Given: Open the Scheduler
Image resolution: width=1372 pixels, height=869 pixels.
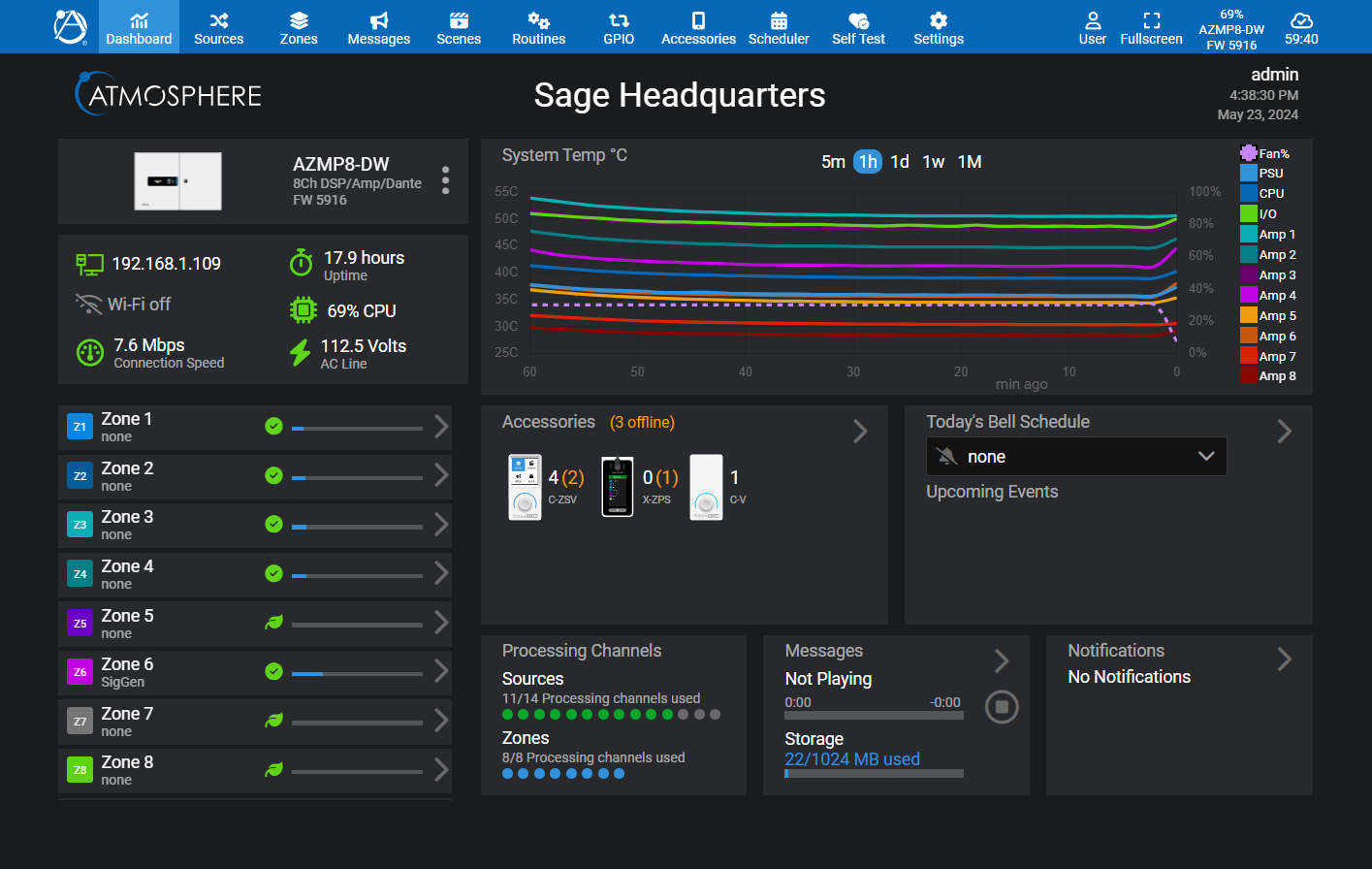Looking at the screenshot, I should (779, 26).
